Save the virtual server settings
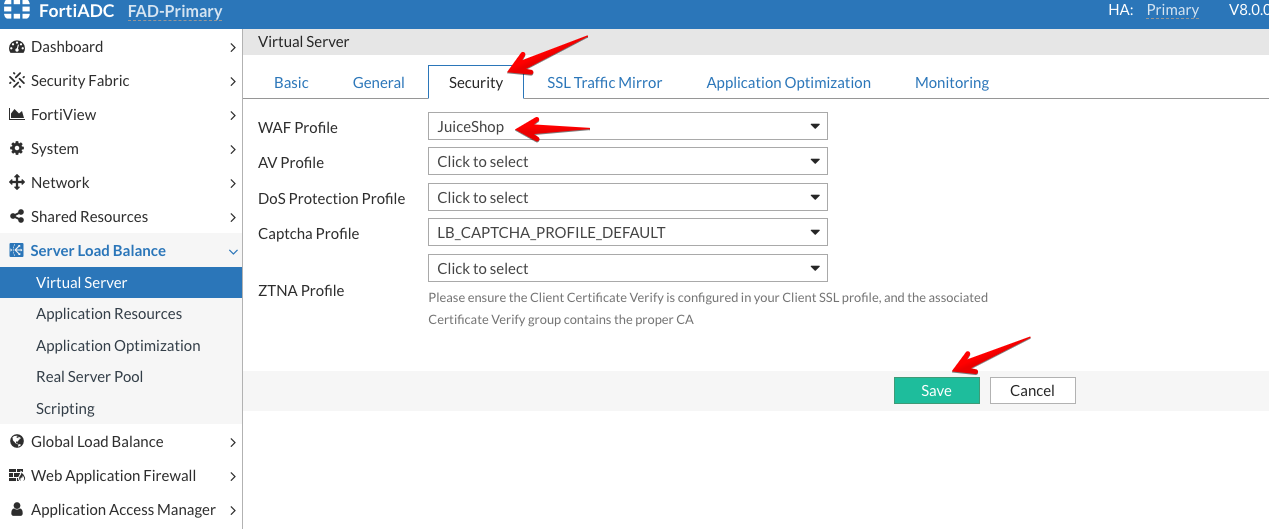 pyautogui.click(x=936, y=391)
